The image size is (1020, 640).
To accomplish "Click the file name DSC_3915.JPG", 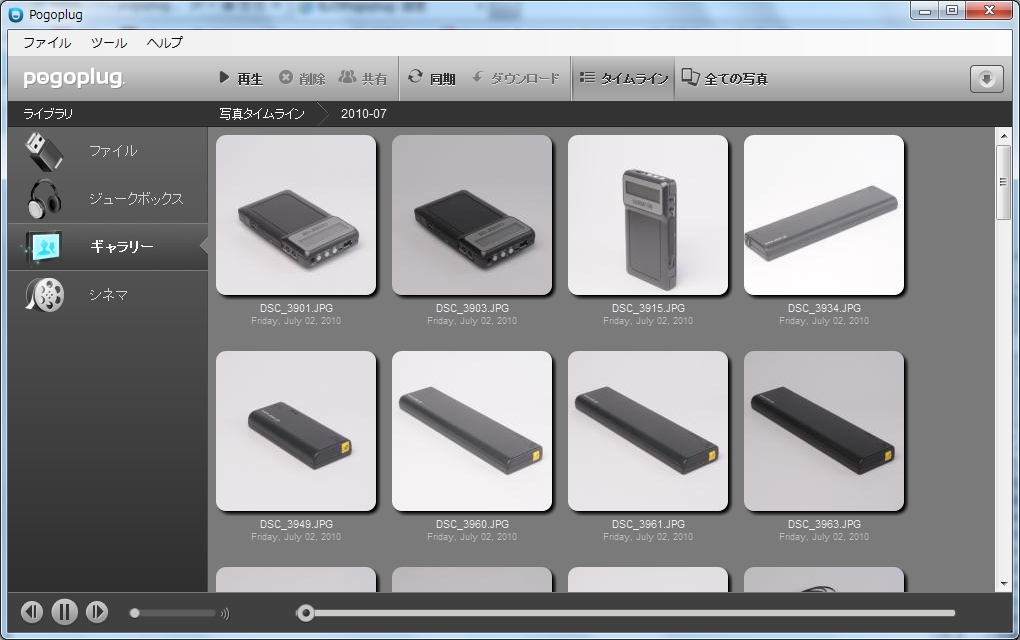I will tap(648, 308).
